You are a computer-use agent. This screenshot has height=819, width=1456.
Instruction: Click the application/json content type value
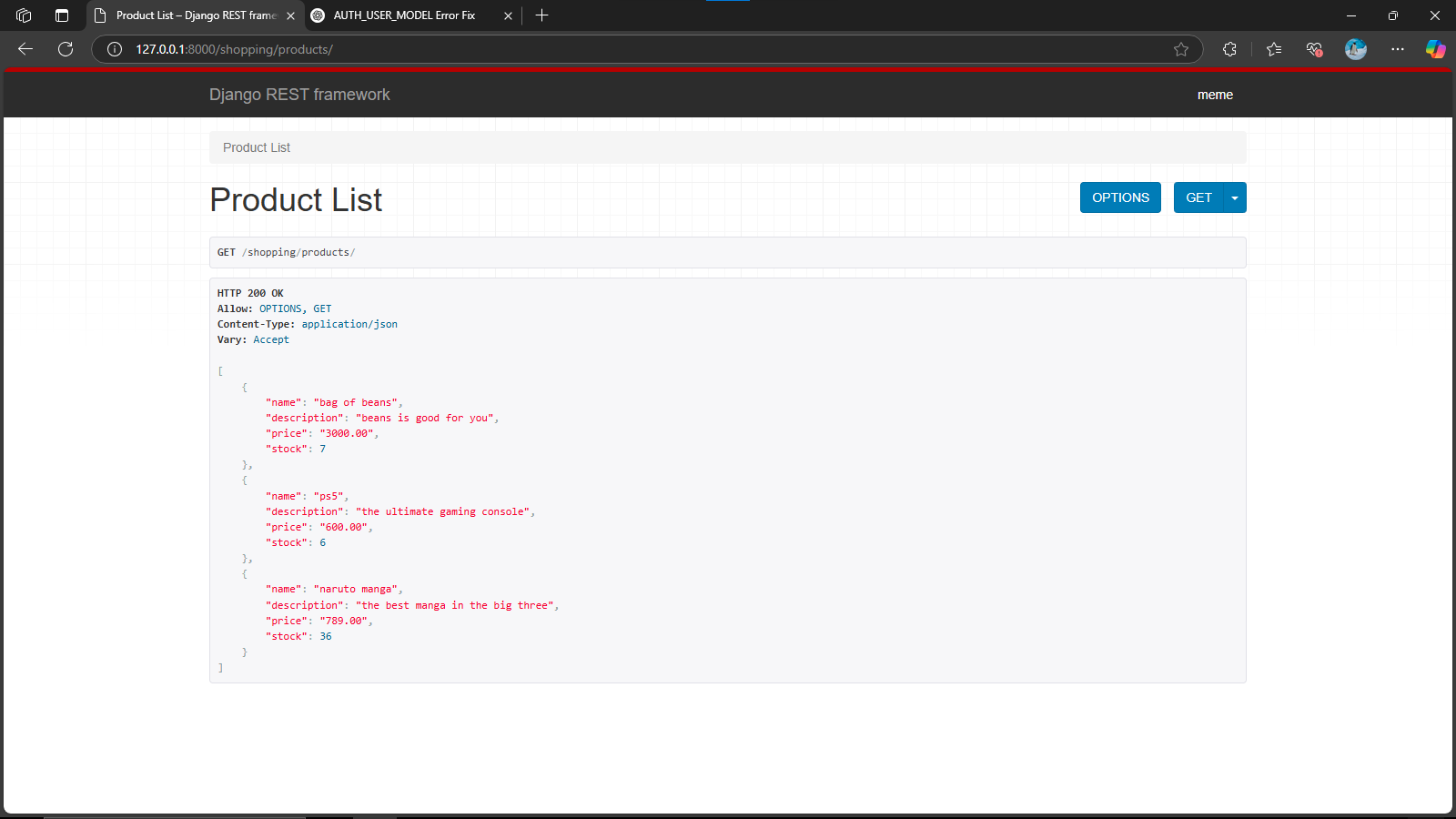(349, 324)
